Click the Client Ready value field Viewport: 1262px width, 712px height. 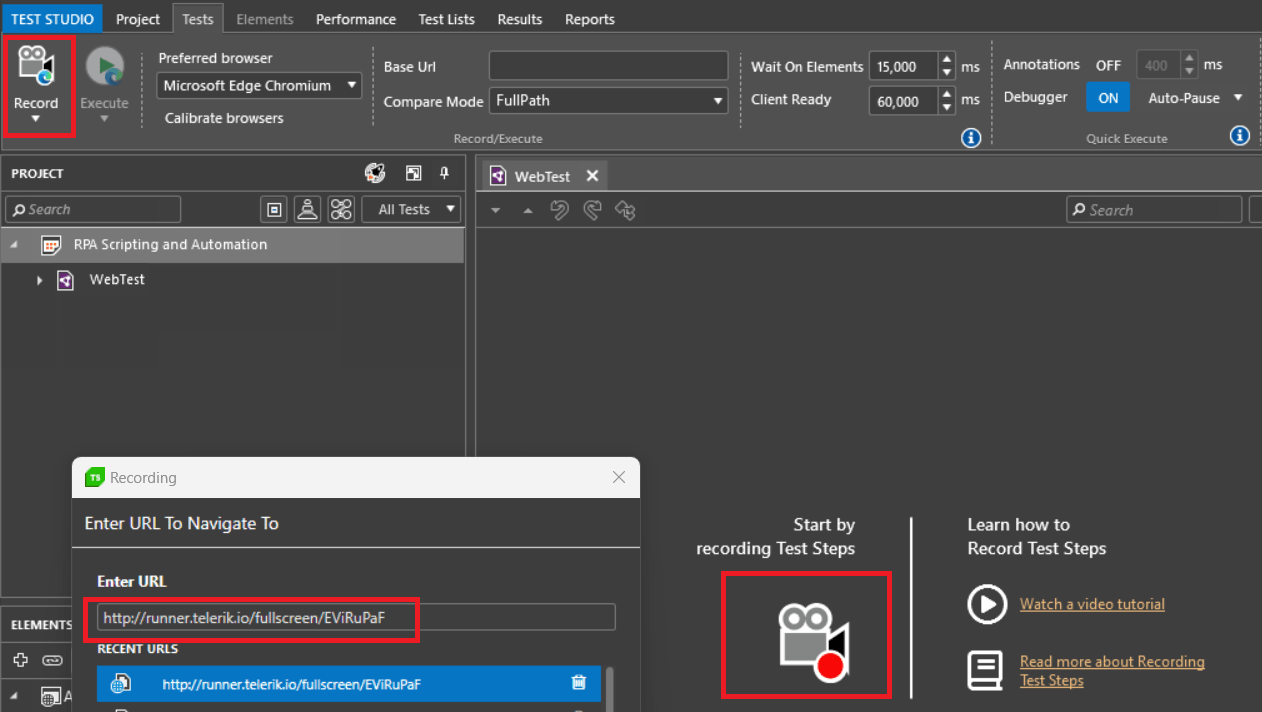903,100
